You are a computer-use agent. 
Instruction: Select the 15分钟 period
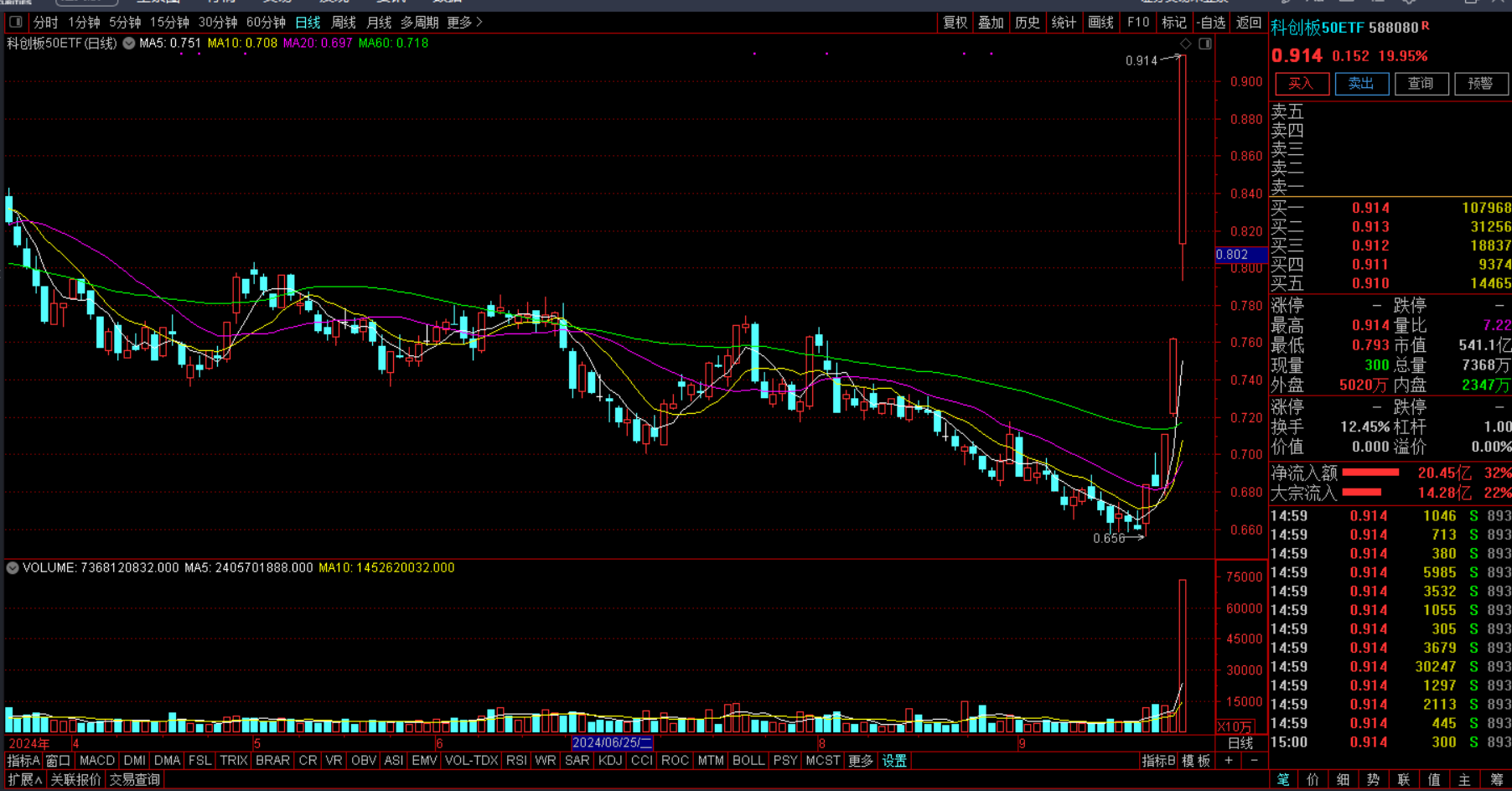169,23
